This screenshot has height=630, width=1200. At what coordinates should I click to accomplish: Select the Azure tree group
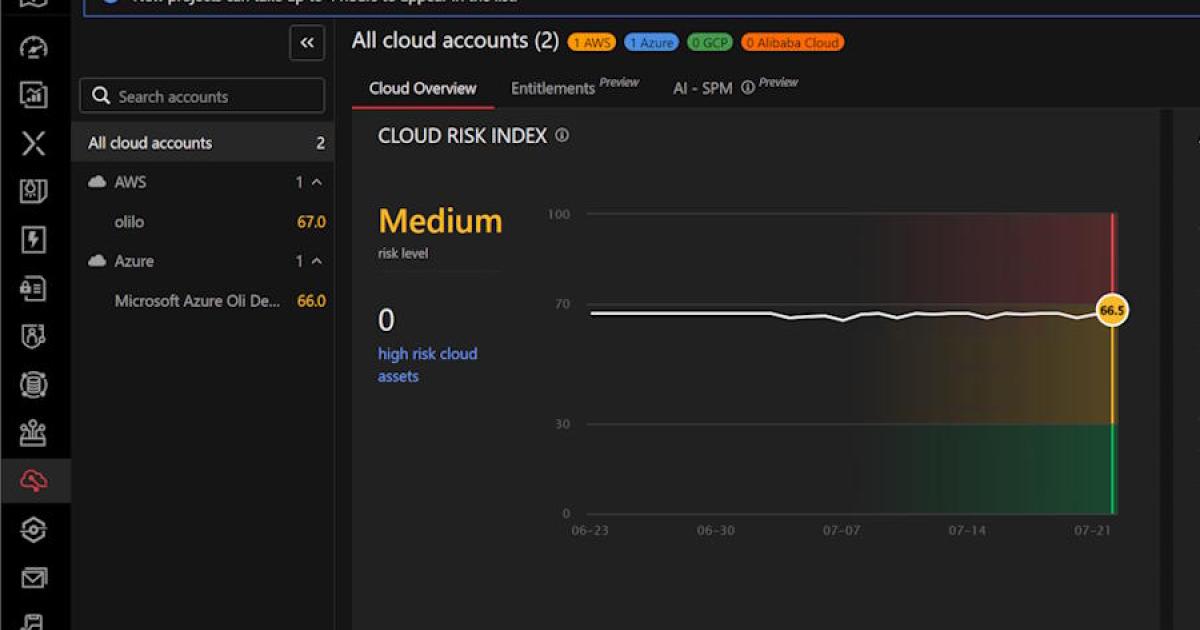203,261
